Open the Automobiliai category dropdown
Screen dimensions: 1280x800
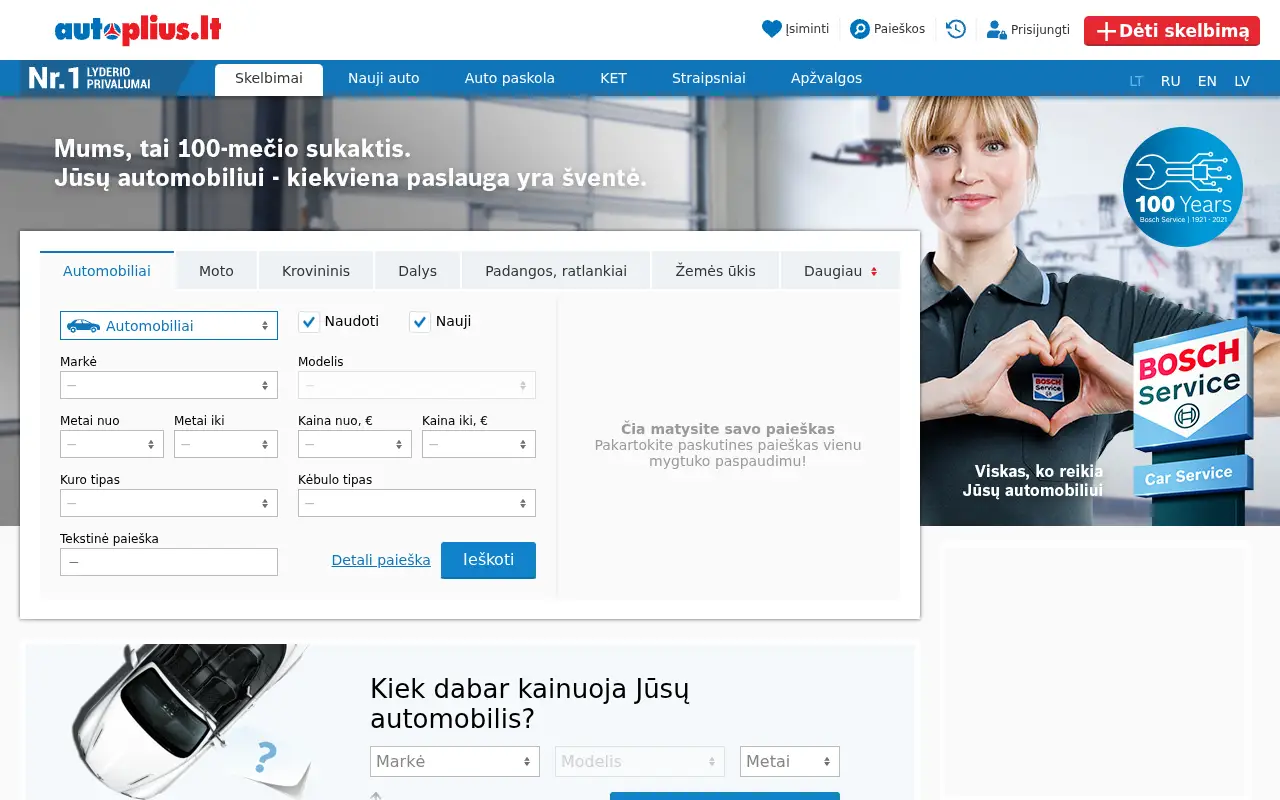169,325
